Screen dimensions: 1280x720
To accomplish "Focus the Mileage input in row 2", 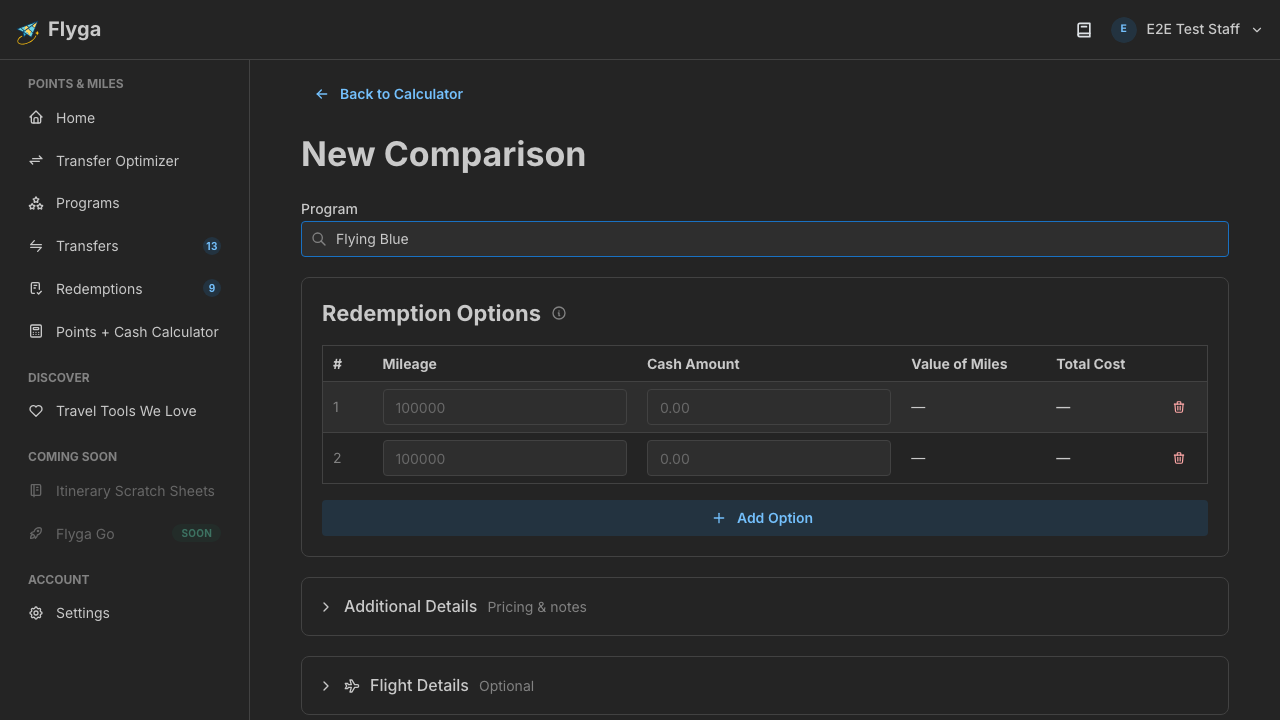I will pos(505,458).
